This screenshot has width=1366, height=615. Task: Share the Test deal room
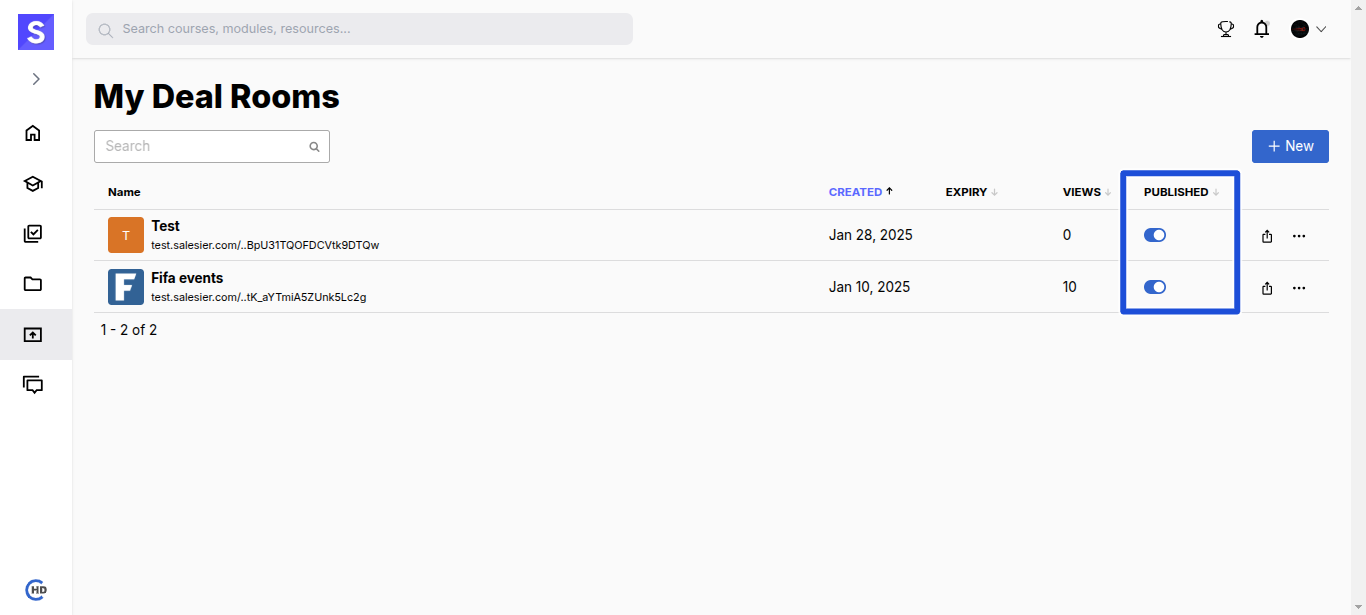1267,236
